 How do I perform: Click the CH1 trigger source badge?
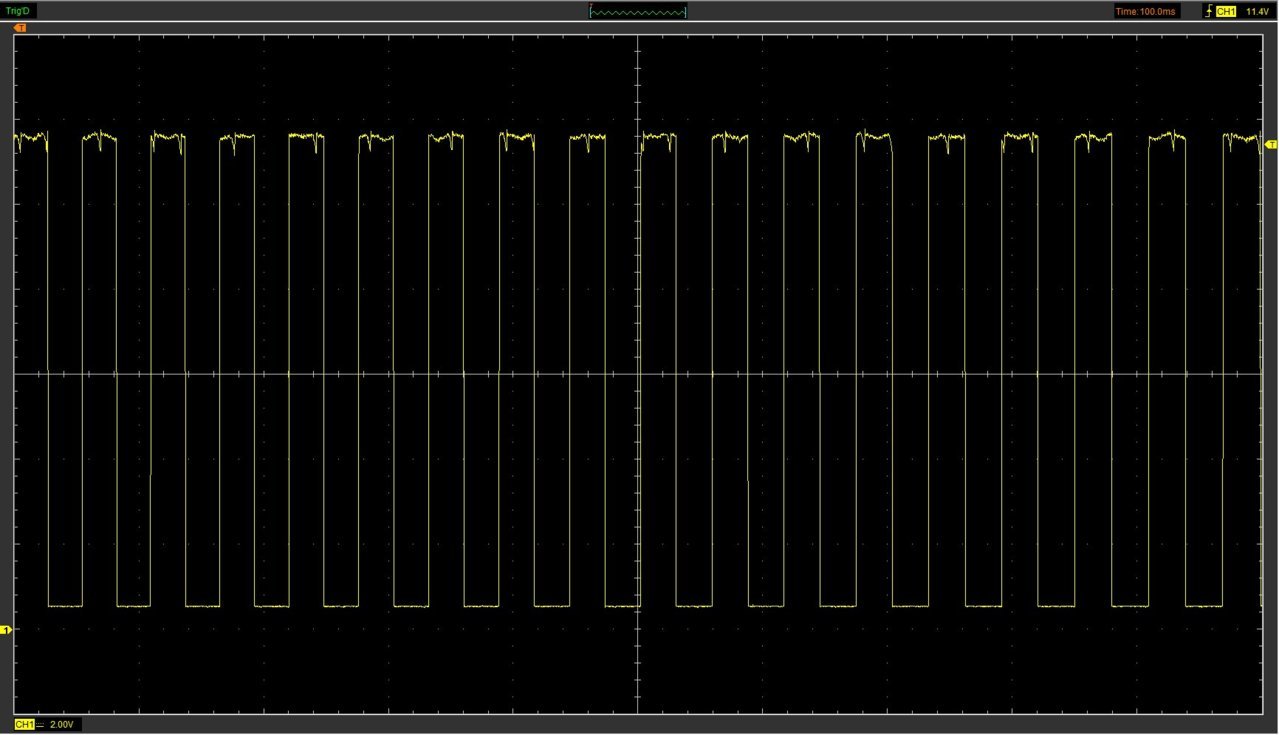tap(1226, 11)
